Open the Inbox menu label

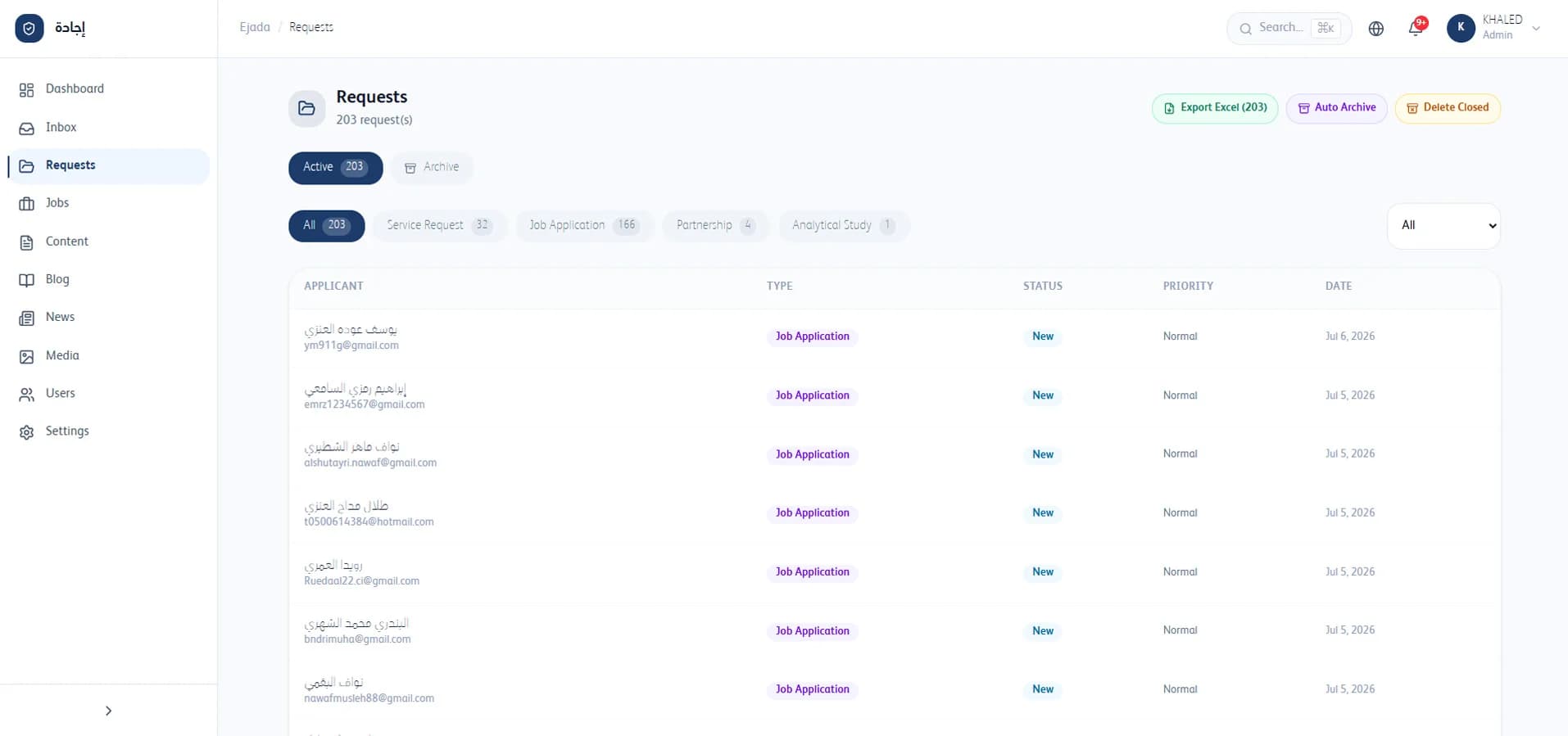[x=61, y=127]
